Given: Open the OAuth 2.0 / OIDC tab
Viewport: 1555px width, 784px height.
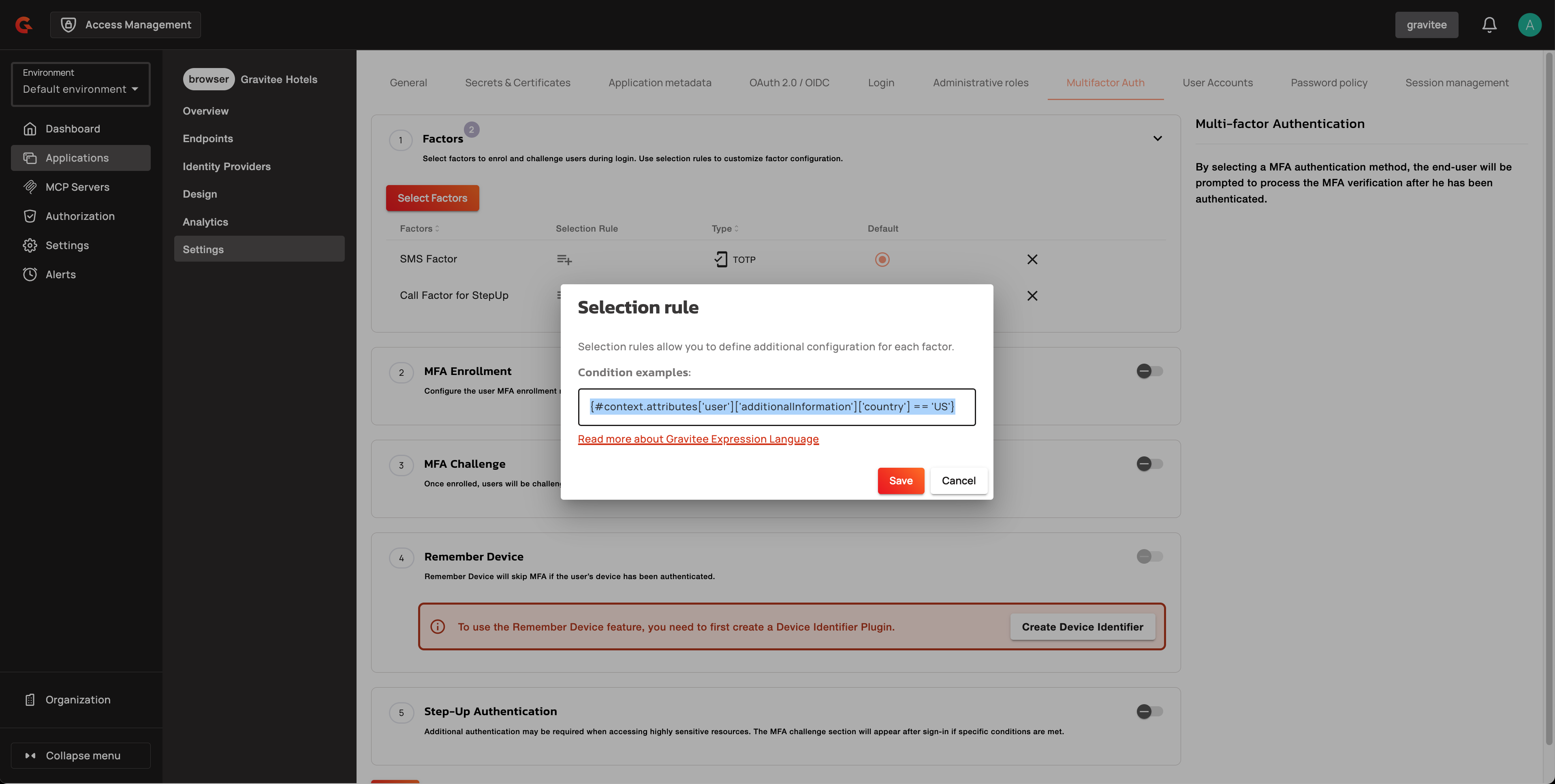Looking at the screenshot, I should [x=789, y=83].
